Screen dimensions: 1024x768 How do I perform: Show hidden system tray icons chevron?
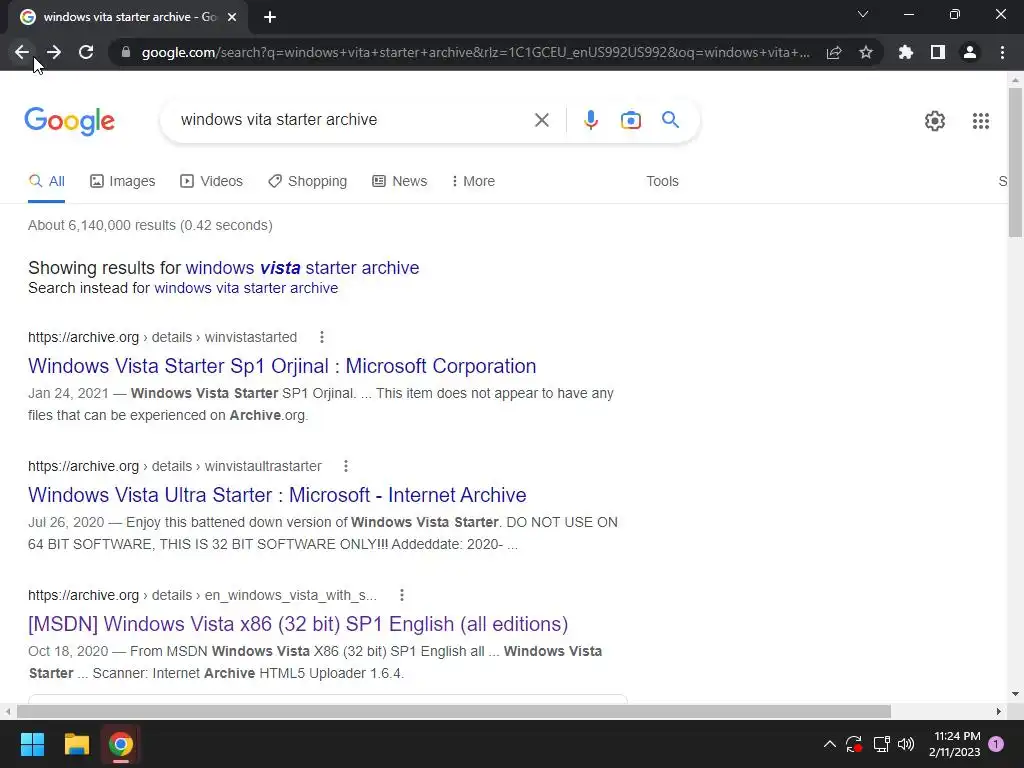click(829, 744)
